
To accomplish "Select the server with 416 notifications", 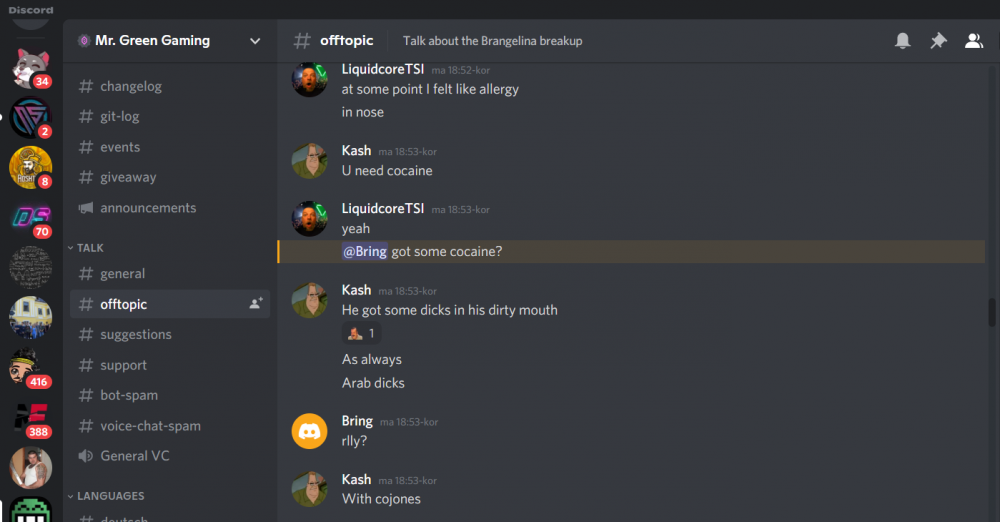I will point(31,368).
